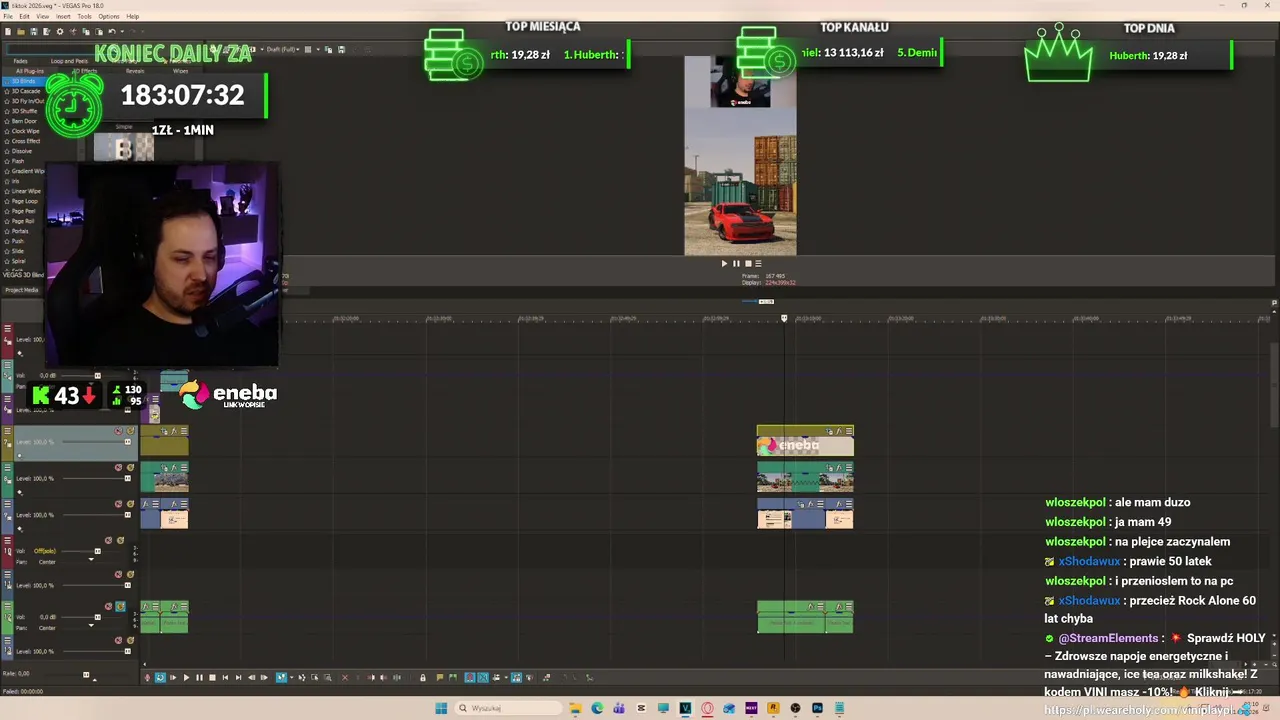Solo video track 9

point(130,504)
